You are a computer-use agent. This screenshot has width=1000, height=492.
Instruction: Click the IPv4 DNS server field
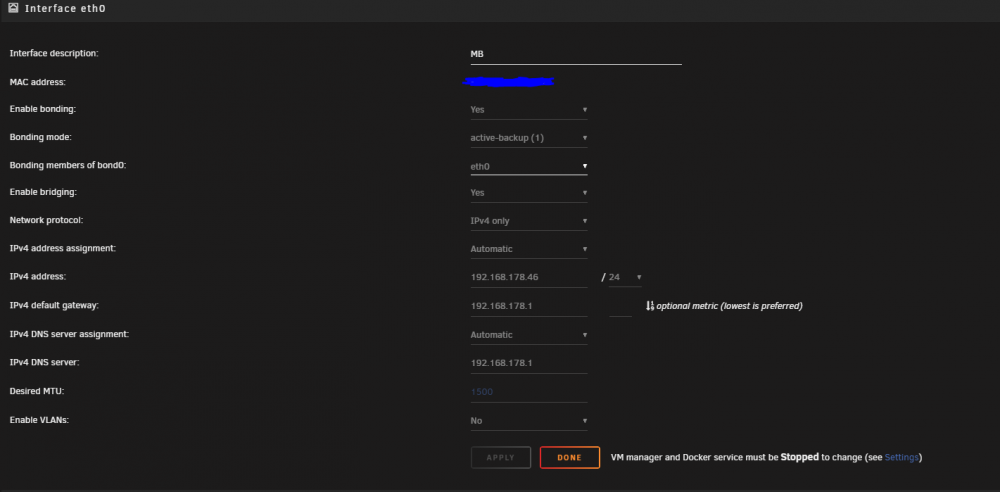pyautogui.click(x=529, y=363)
